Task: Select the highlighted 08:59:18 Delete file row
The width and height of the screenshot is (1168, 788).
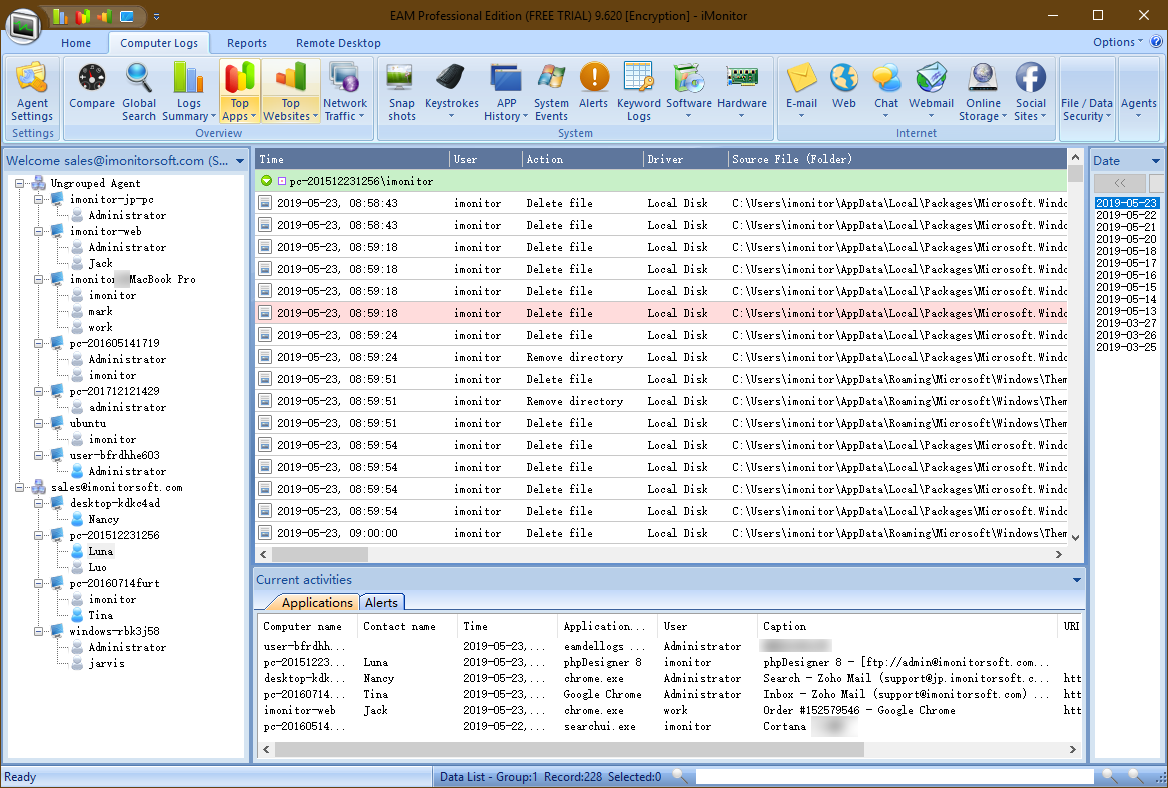Action: click(x=661, y=313)
